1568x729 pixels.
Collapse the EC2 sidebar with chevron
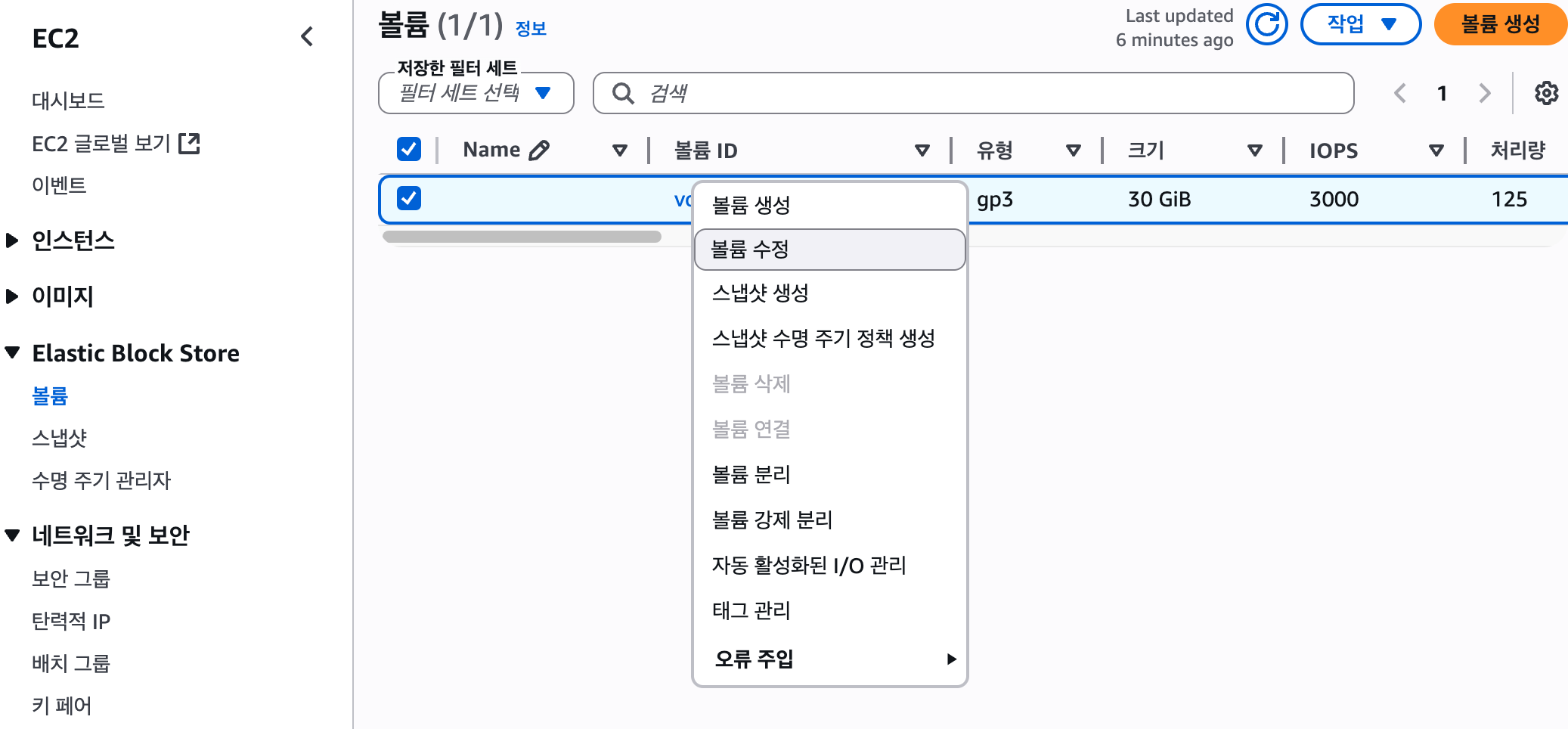pyautogui.click(x=307, y=36)
